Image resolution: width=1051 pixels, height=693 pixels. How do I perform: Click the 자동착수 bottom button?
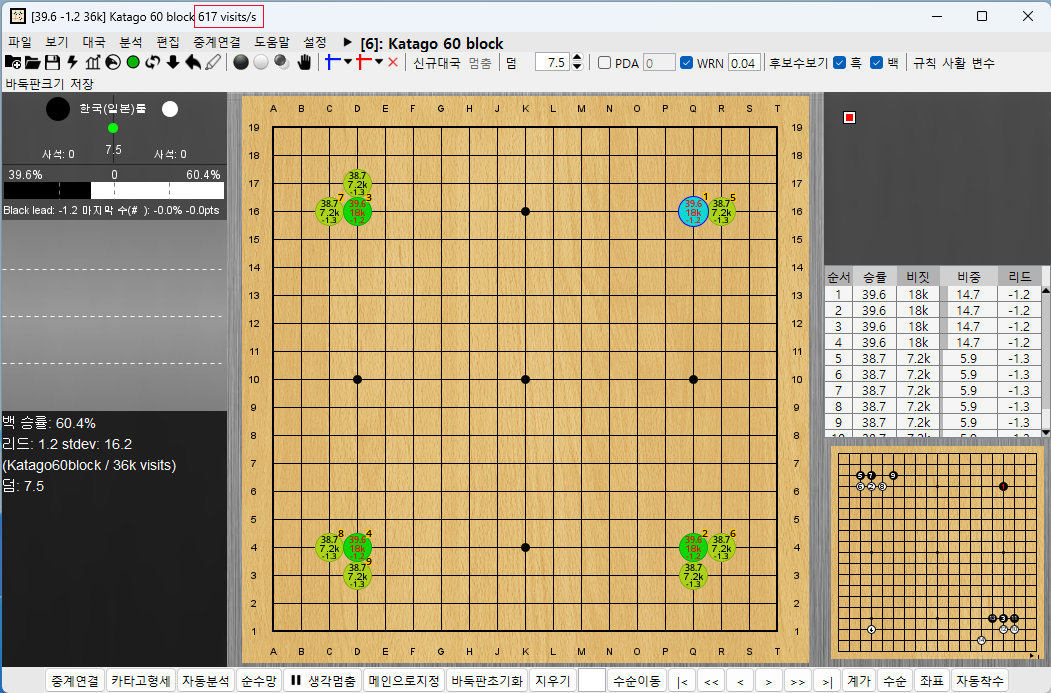[x=980, y=680]
